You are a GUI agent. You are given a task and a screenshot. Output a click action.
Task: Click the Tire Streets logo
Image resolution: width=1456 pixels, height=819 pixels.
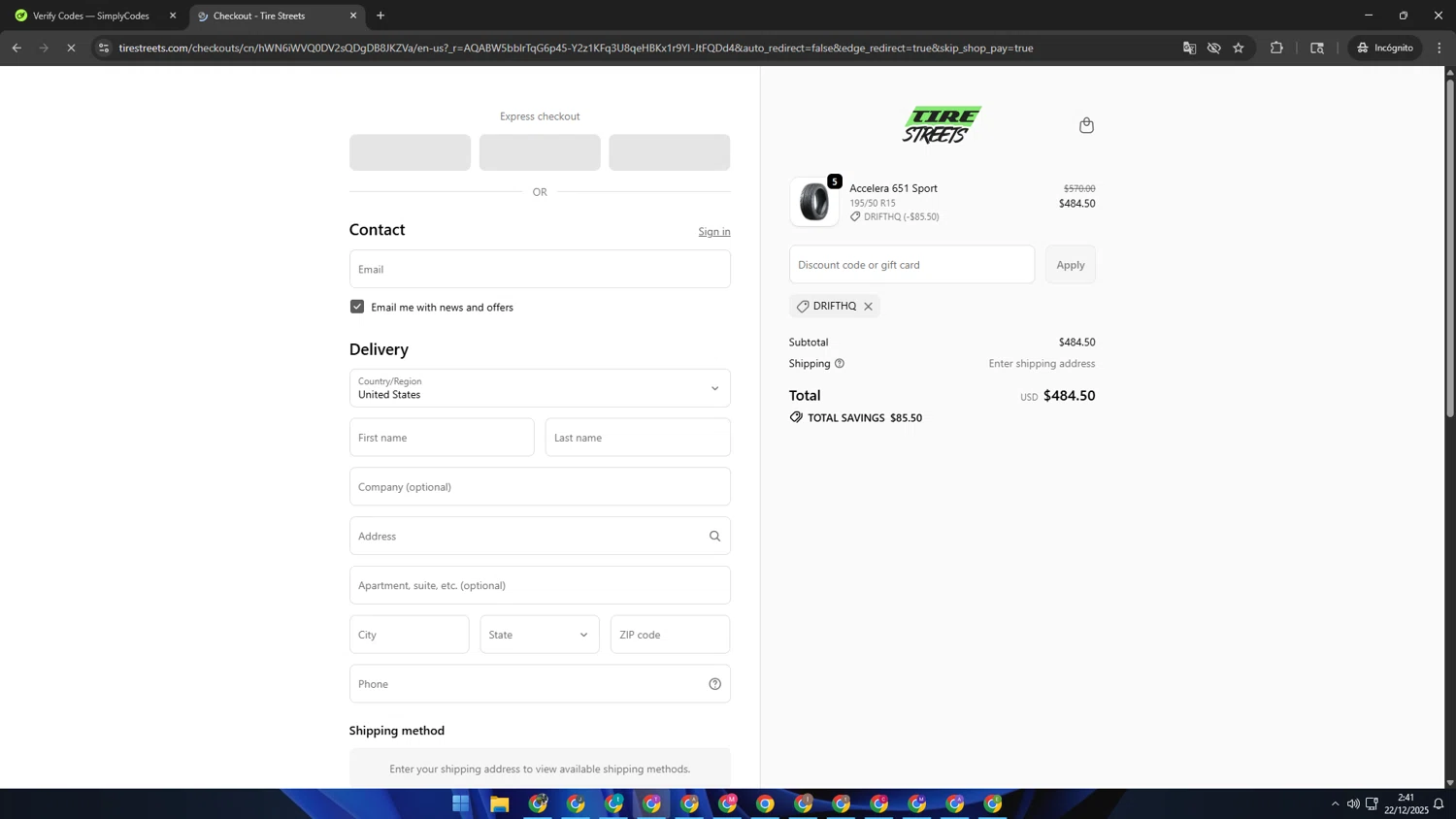[942, 125]
